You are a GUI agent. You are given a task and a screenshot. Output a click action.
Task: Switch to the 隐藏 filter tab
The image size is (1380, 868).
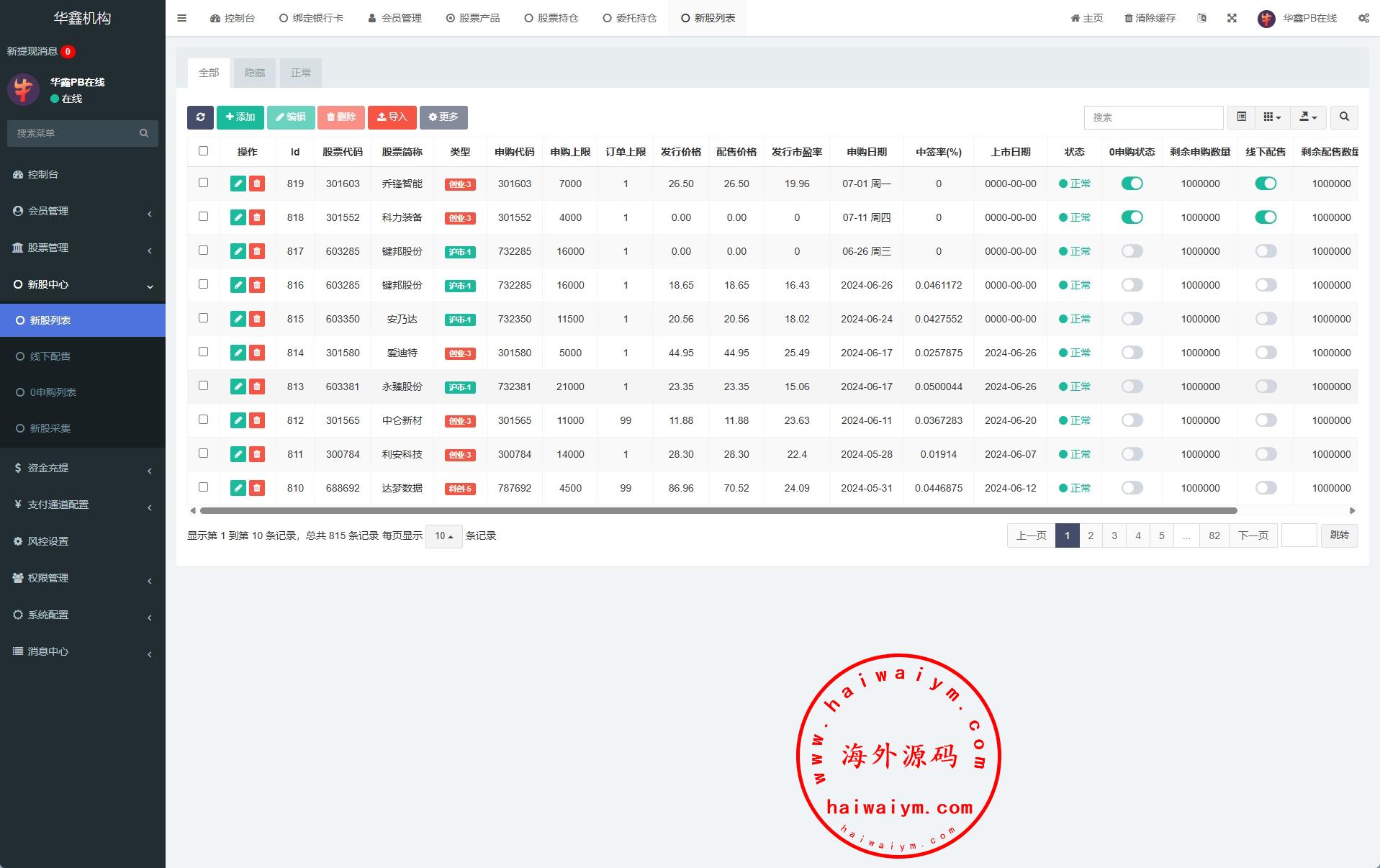255,73
